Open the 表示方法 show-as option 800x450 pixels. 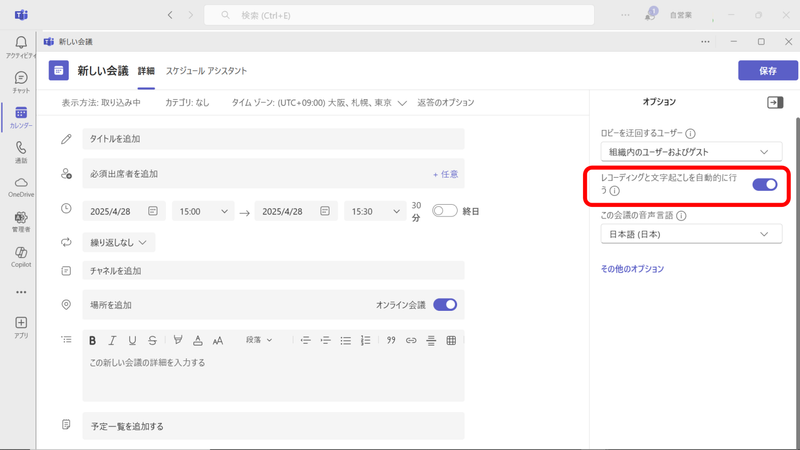[101, 103]
